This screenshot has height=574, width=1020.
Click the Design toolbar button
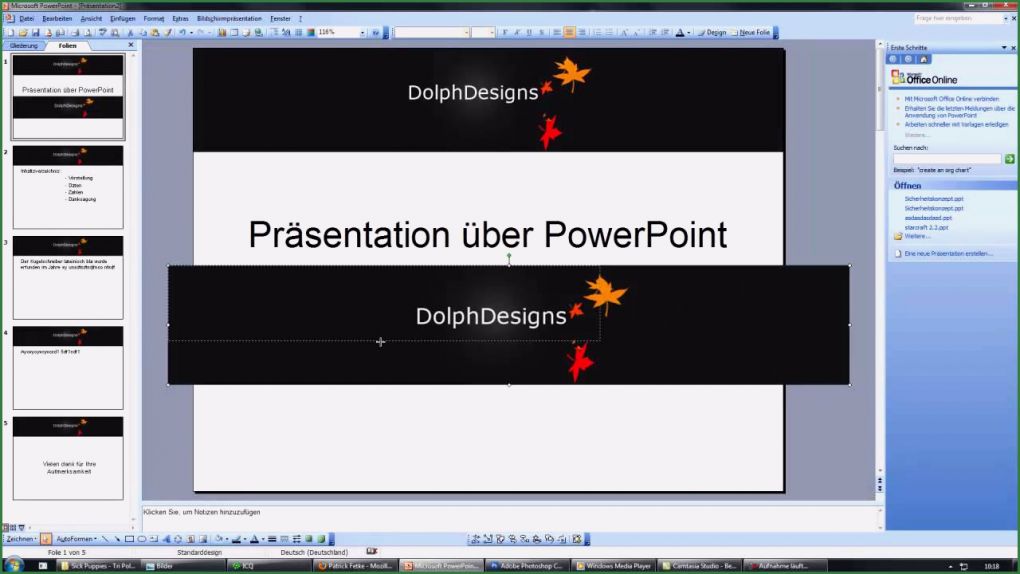[712, 33]
